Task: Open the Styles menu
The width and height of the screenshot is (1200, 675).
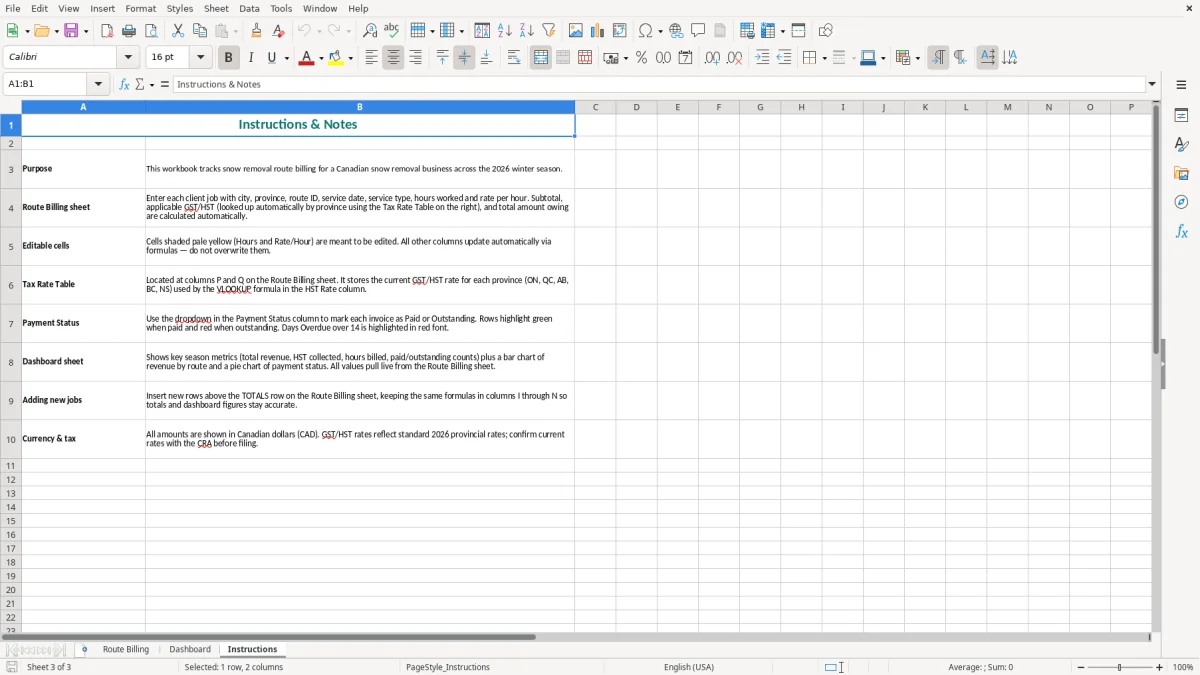Action: point(180,8)
